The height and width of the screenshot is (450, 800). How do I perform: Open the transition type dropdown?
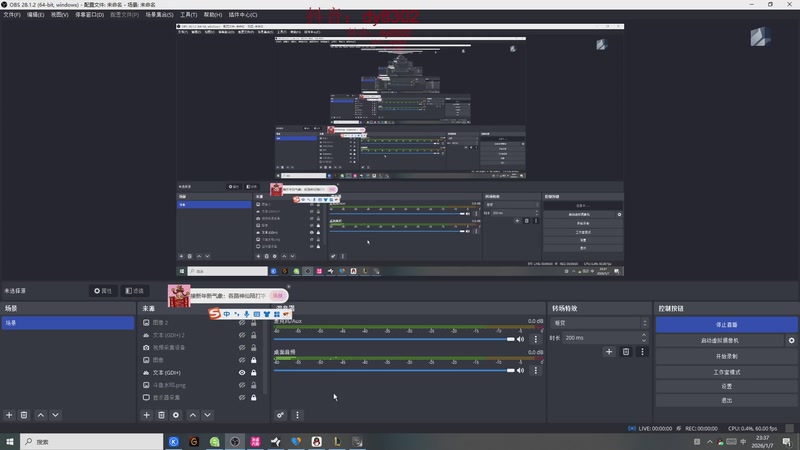pyautogui.click(x=599, y=323)
